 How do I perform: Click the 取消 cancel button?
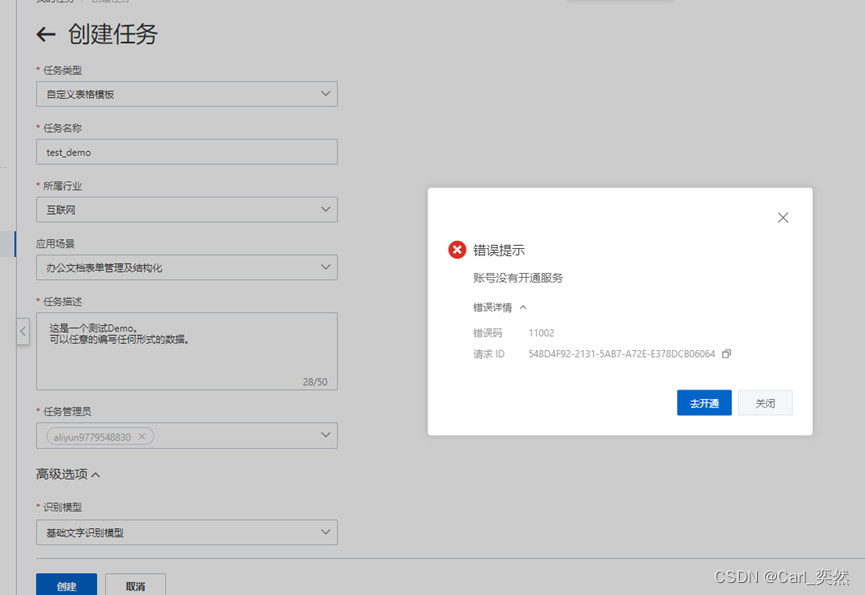pyautogui.click(x=134, y=587)
